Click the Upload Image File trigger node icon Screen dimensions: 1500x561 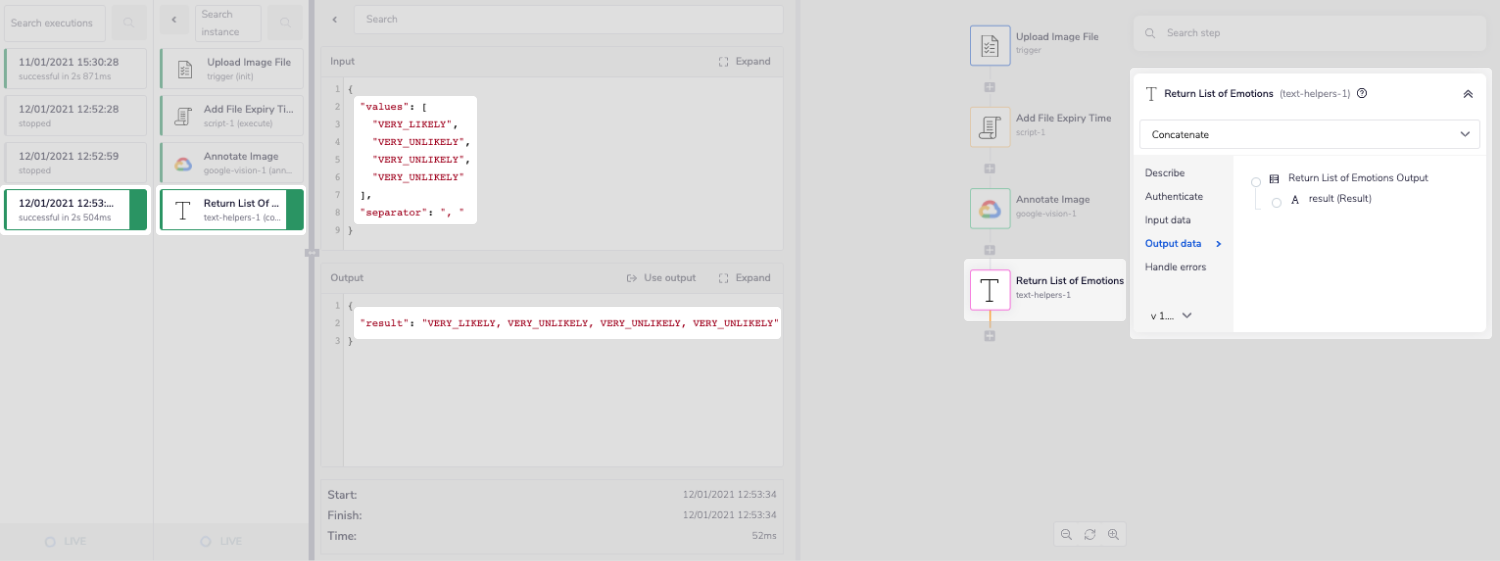click(990, 46)
